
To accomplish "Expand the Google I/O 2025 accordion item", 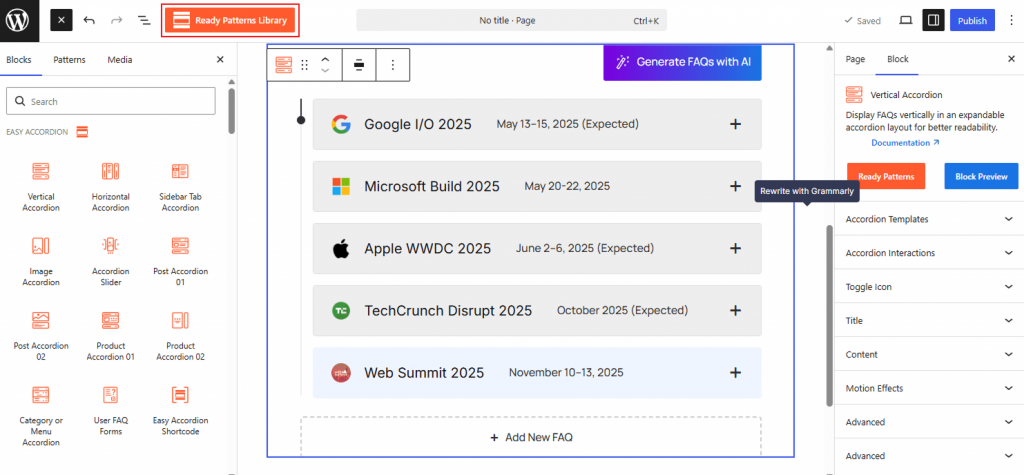I will (735, 124).
